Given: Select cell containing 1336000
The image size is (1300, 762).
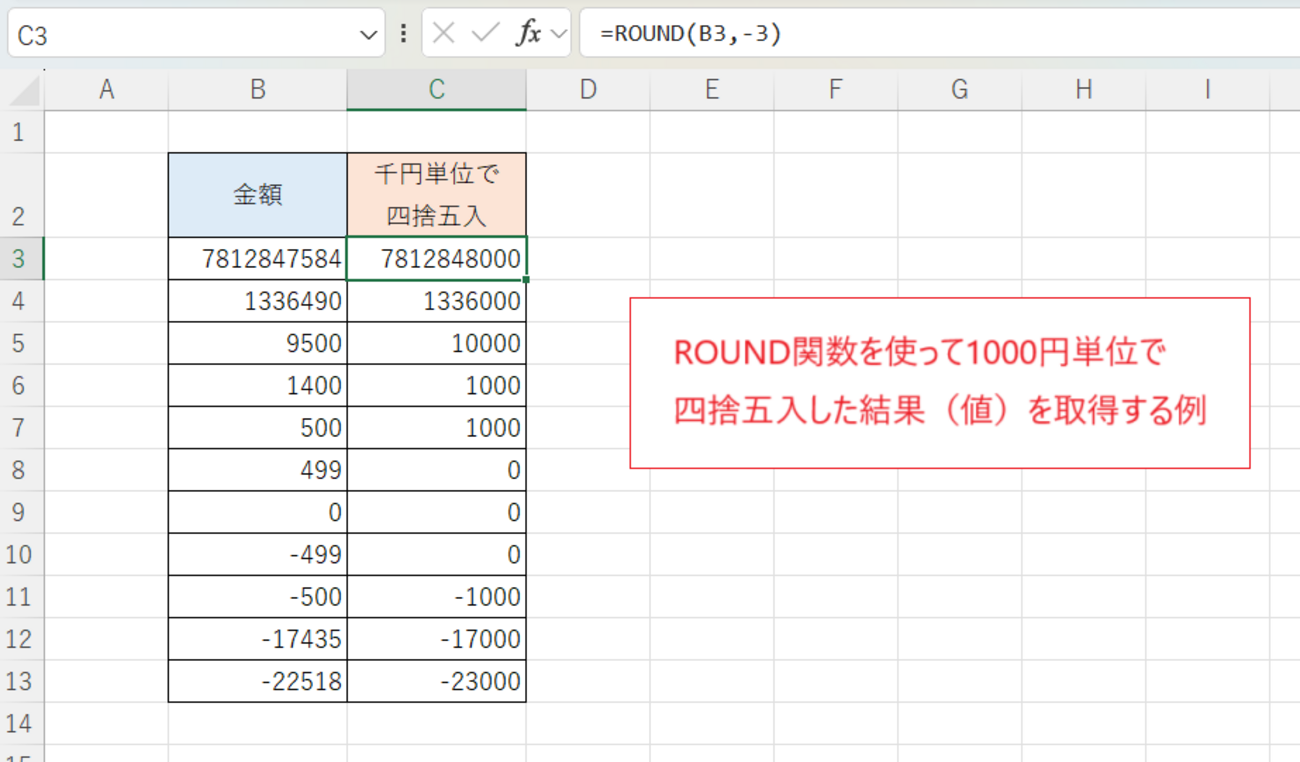Looking at the screenshot, I should coord(437,301).
